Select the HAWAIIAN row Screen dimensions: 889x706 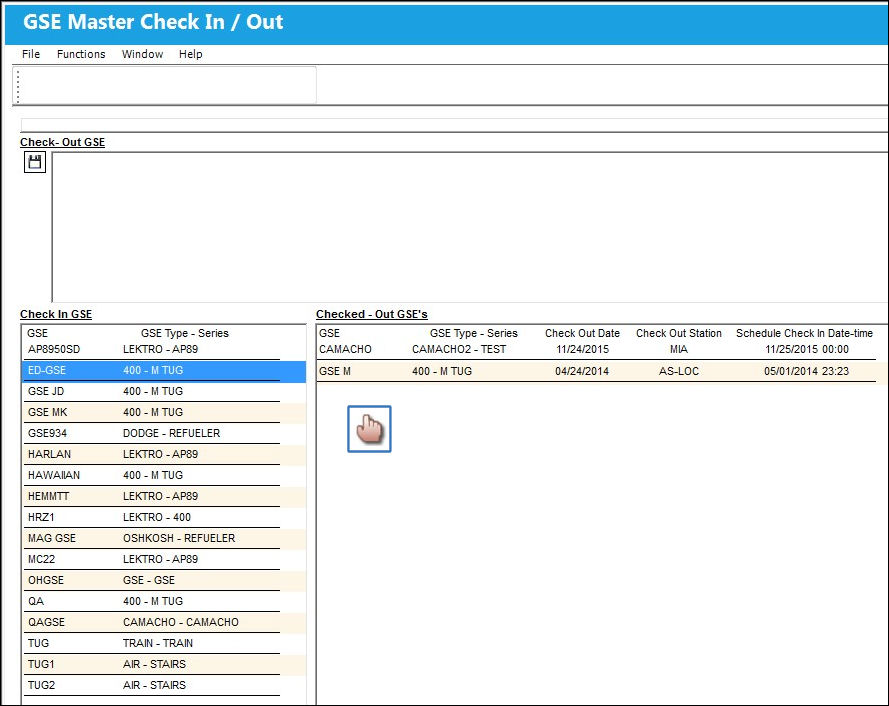click(164, 475)
